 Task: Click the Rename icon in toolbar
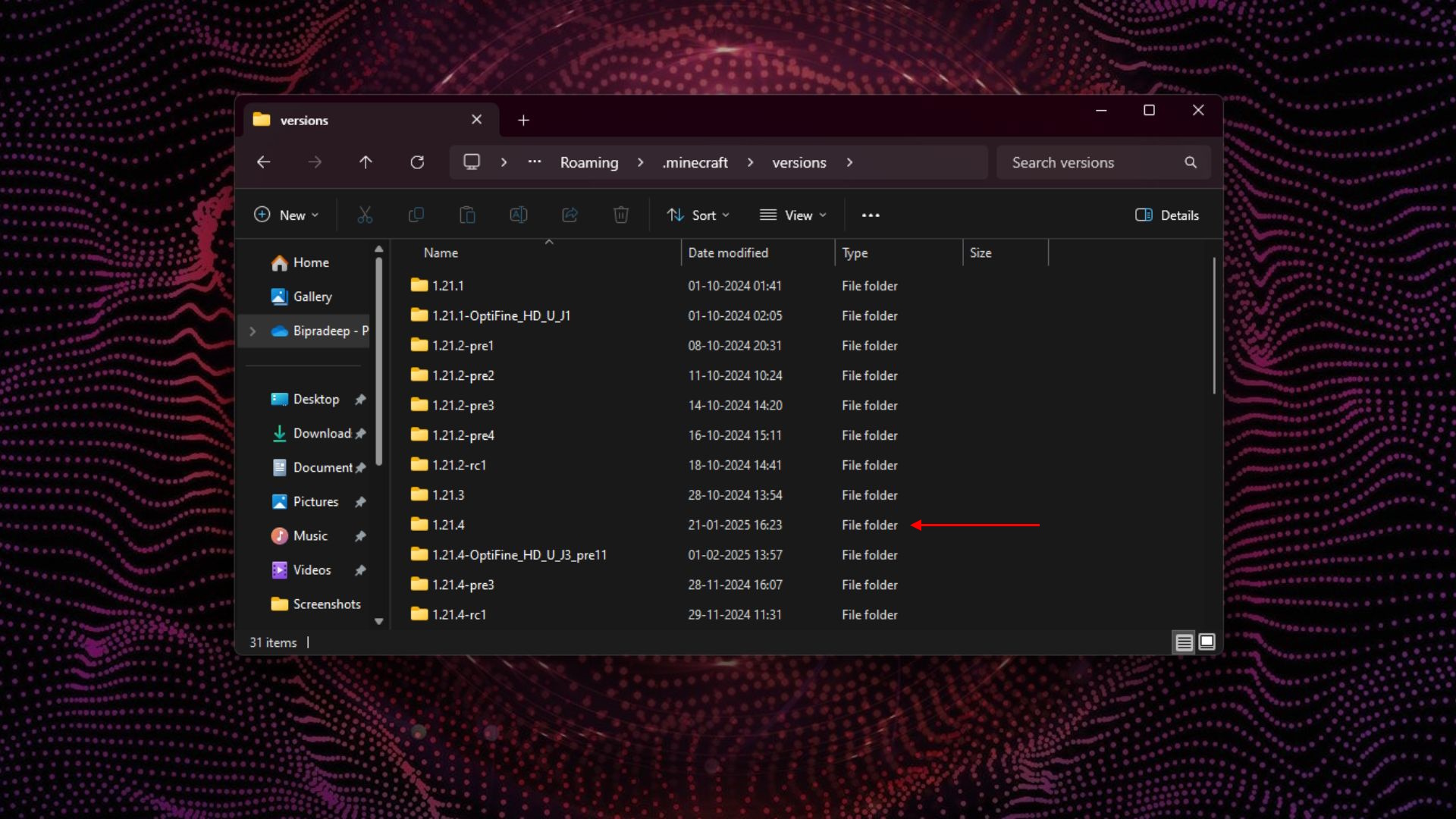pyautogui.click(x=519, y=215)
